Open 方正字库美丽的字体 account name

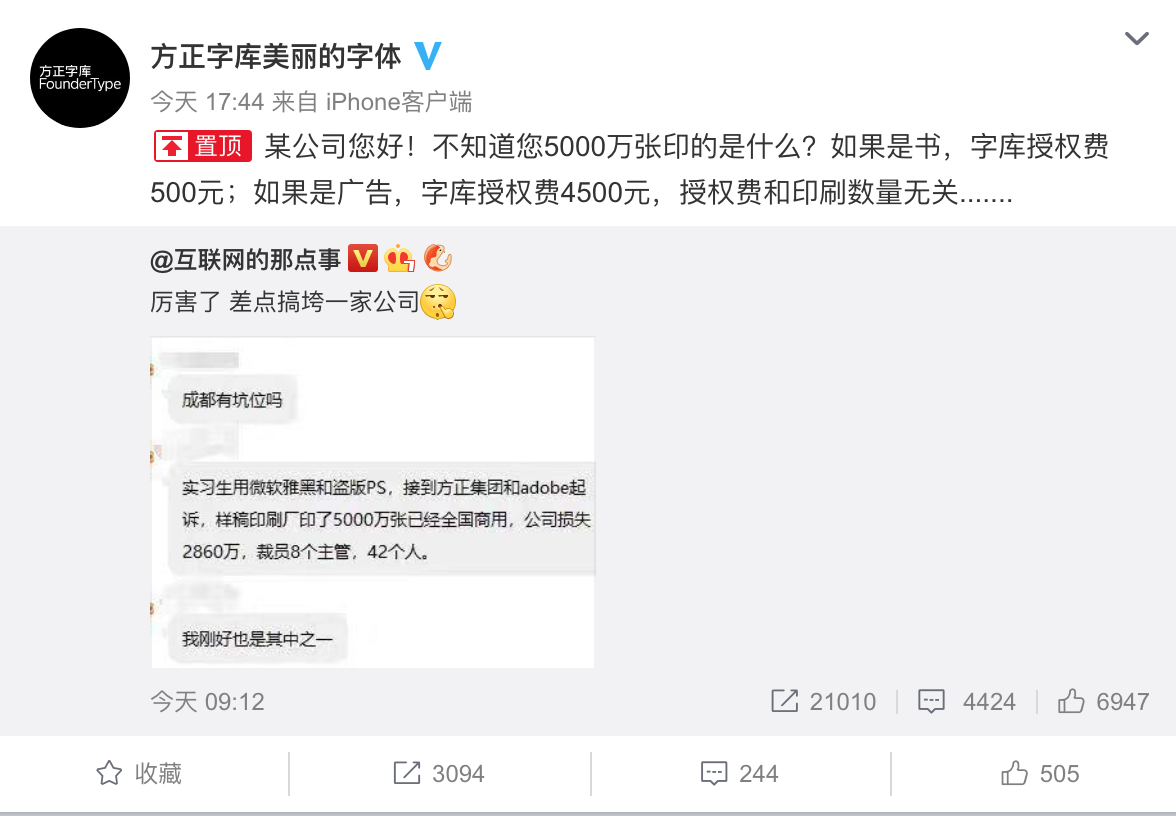click(x=276, y=56)
